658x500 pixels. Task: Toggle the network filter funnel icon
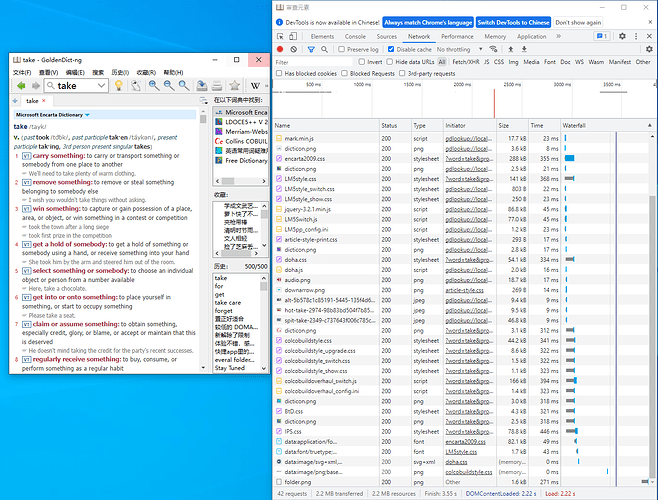pos(311,49)
